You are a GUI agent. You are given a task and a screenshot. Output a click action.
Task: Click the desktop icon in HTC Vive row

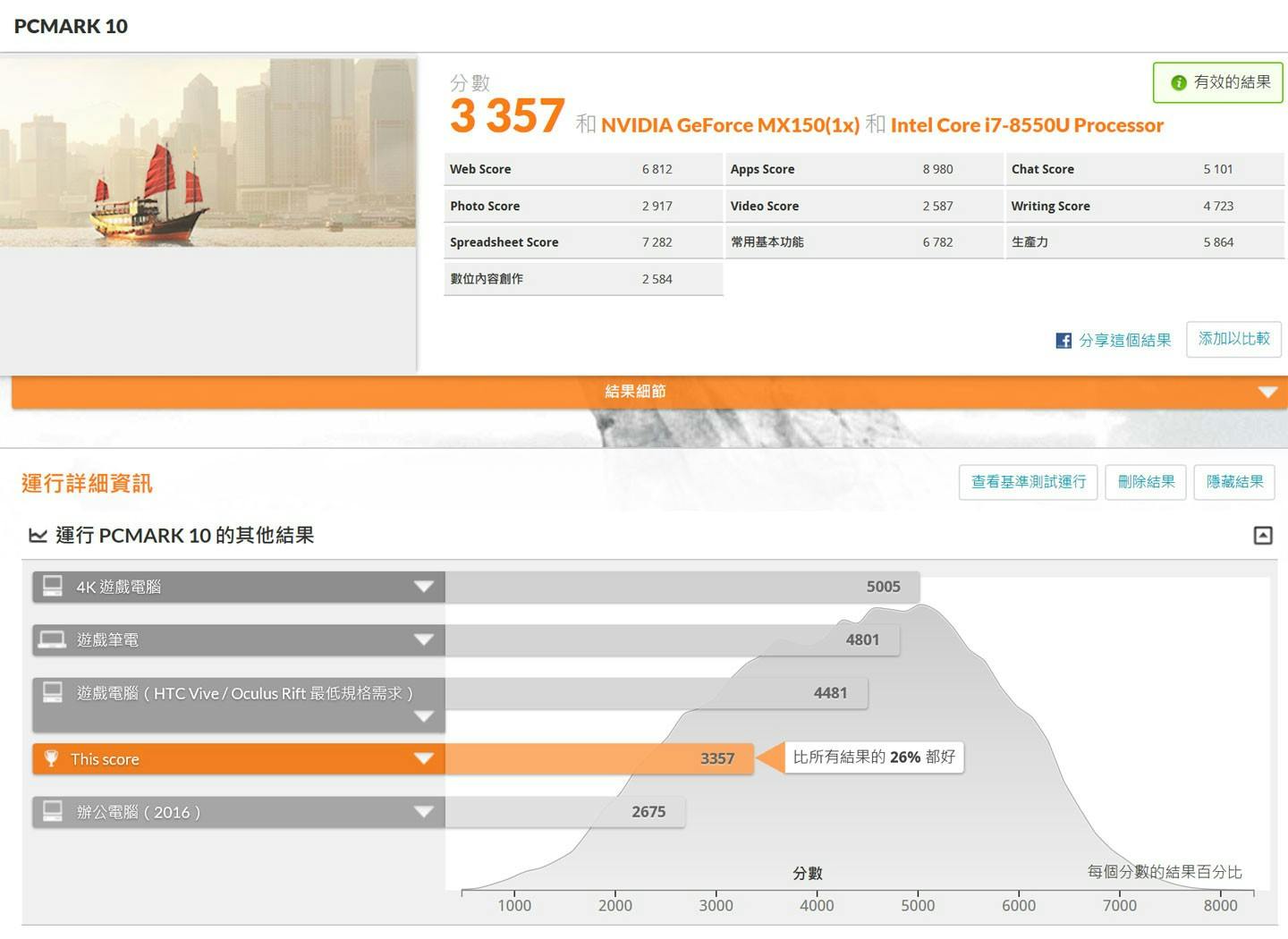53,693
